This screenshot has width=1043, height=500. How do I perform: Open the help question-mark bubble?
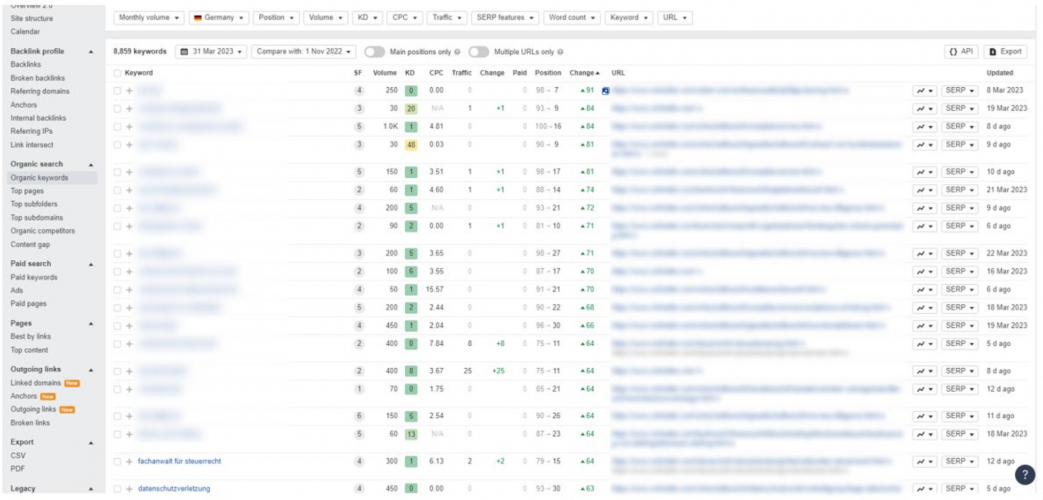(x=1025, y=474)
